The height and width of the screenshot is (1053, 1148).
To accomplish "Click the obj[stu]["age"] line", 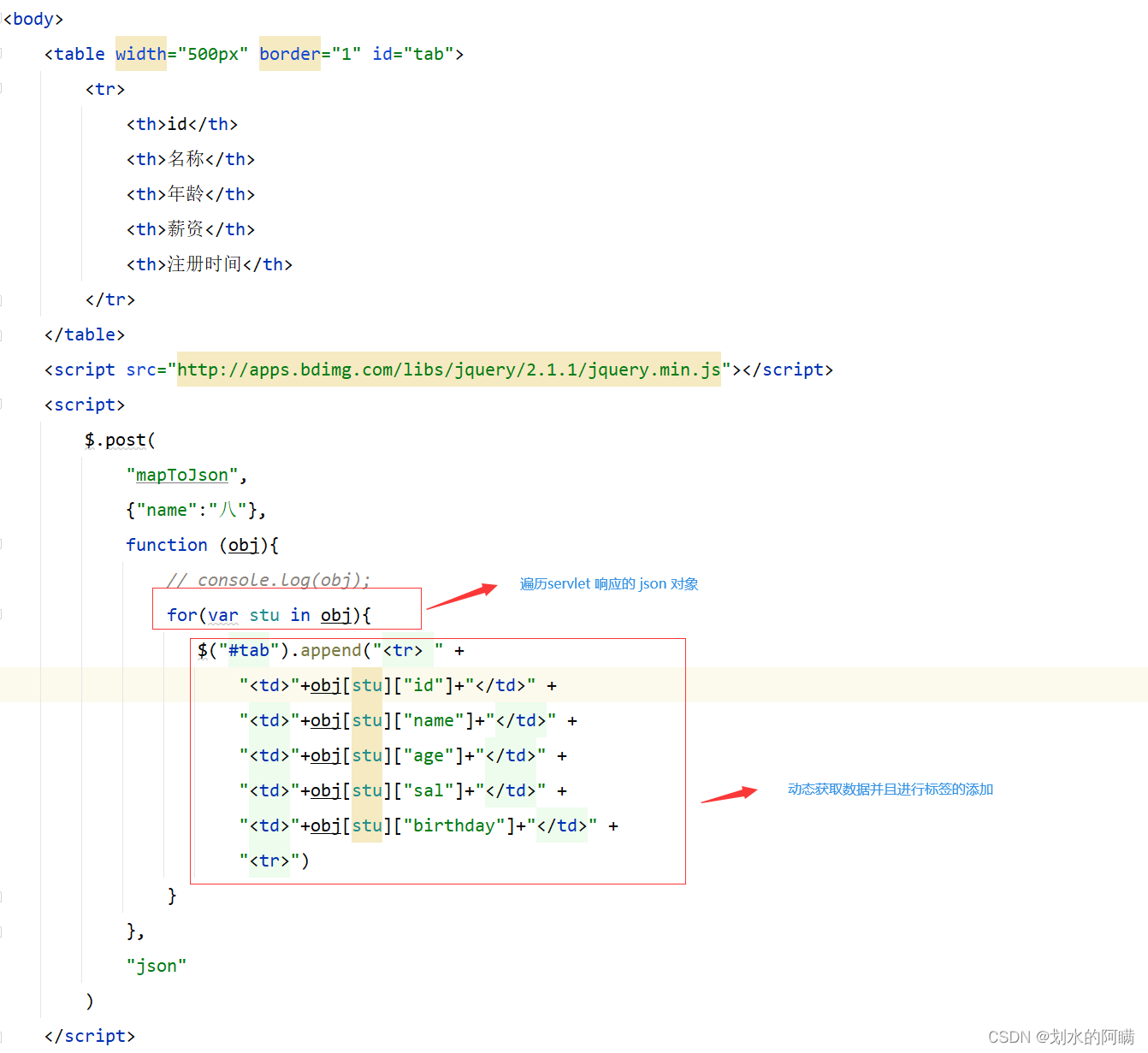I will (x=404, y=755).
